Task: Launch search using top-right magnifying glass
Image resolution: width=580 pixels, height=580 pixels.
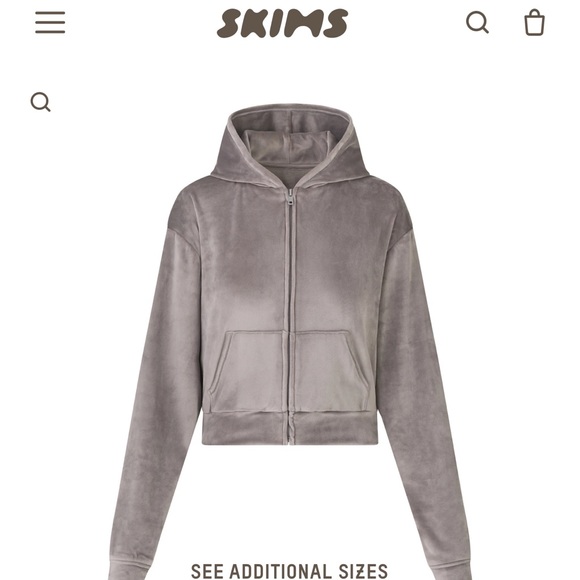Action: 477,23
